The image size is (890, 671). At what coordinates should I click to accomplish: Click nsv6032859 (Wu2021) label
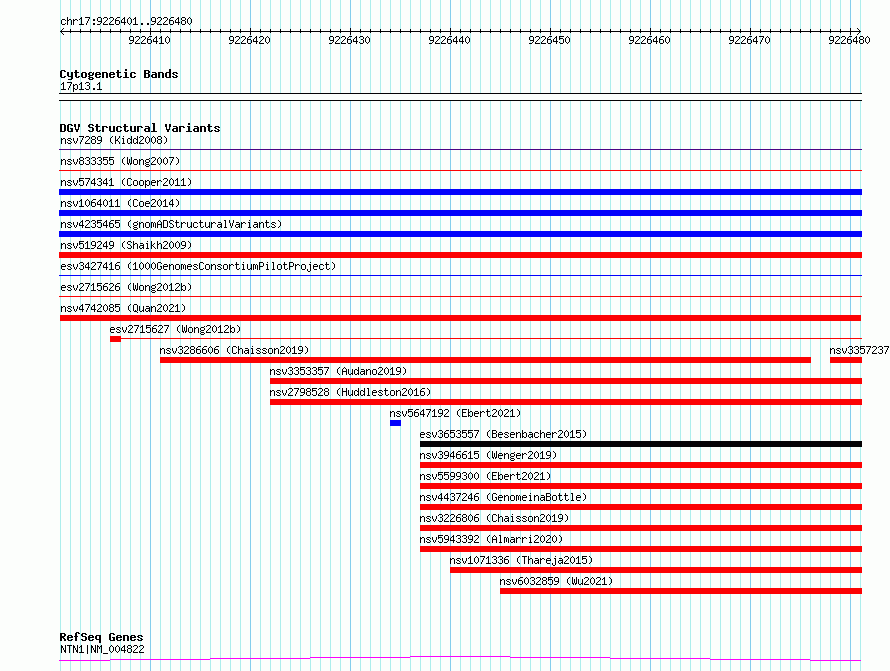[x=556, y=581]
